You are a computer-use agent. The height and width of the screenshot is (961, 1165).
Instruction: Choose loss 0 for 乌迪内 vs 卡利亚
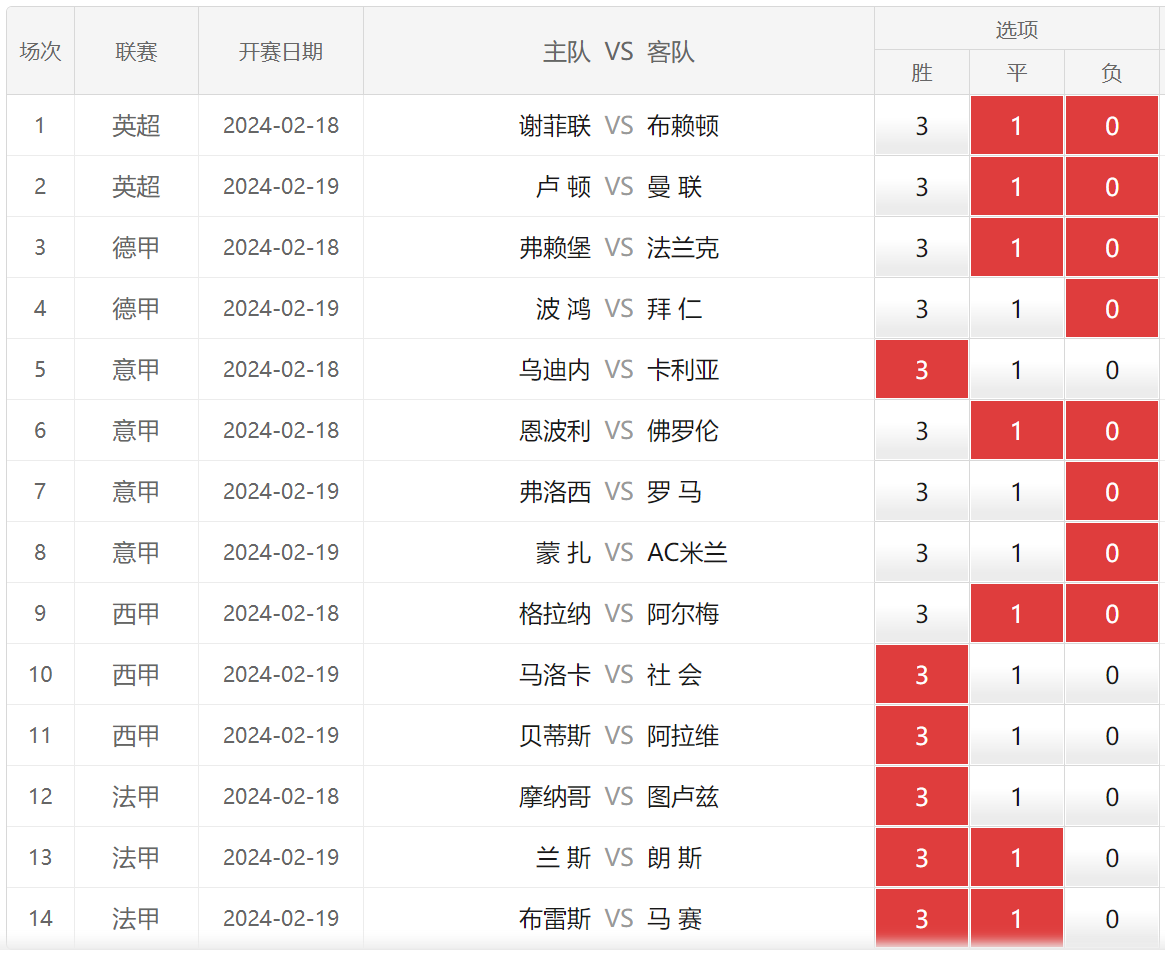[x=1112, y=369]
